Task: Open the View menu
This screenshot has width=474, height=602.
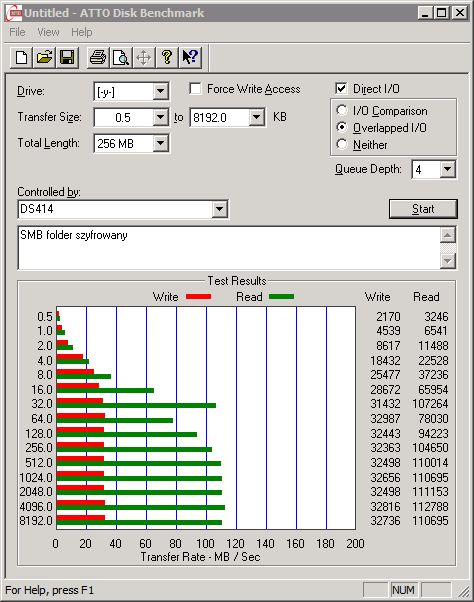Action: pos(48,32)
